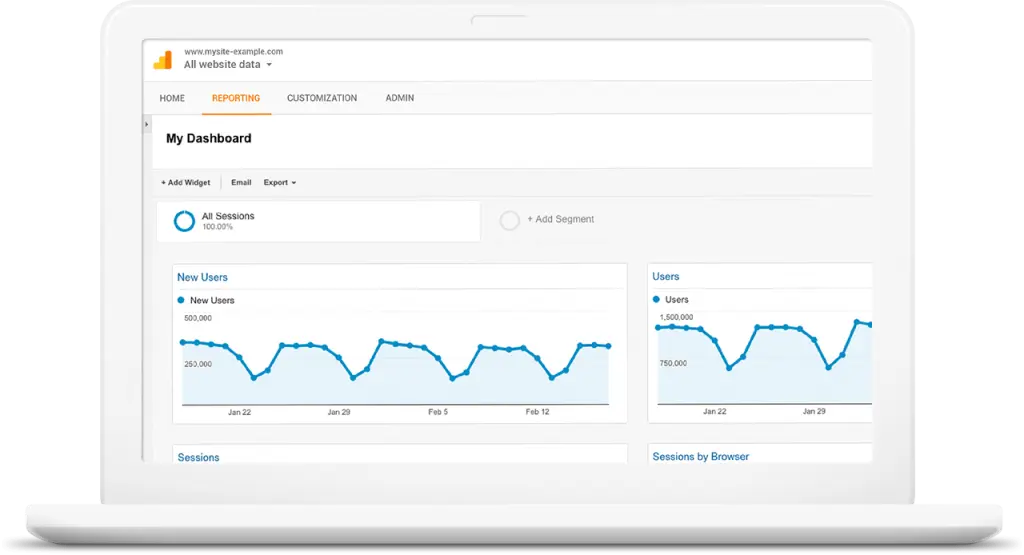Screen dimensions: 1024x555
Task: Click the Google Analytics logo icon
Action: [163, 60]
